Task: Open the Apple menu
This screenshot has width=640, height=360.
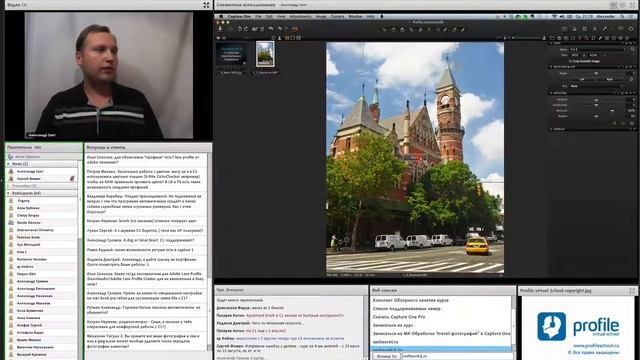Action: [x=221, y=16]
